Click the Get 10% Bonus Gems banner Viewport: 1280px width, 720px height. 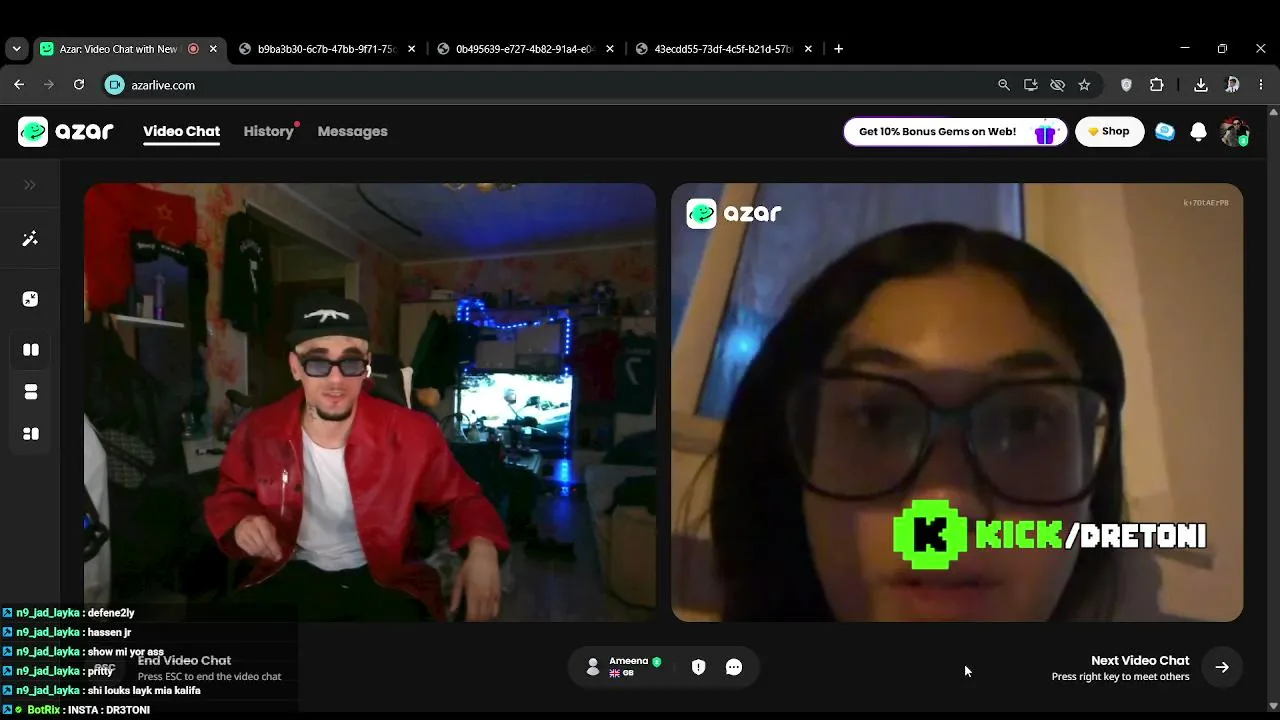(x=955, y=132)
